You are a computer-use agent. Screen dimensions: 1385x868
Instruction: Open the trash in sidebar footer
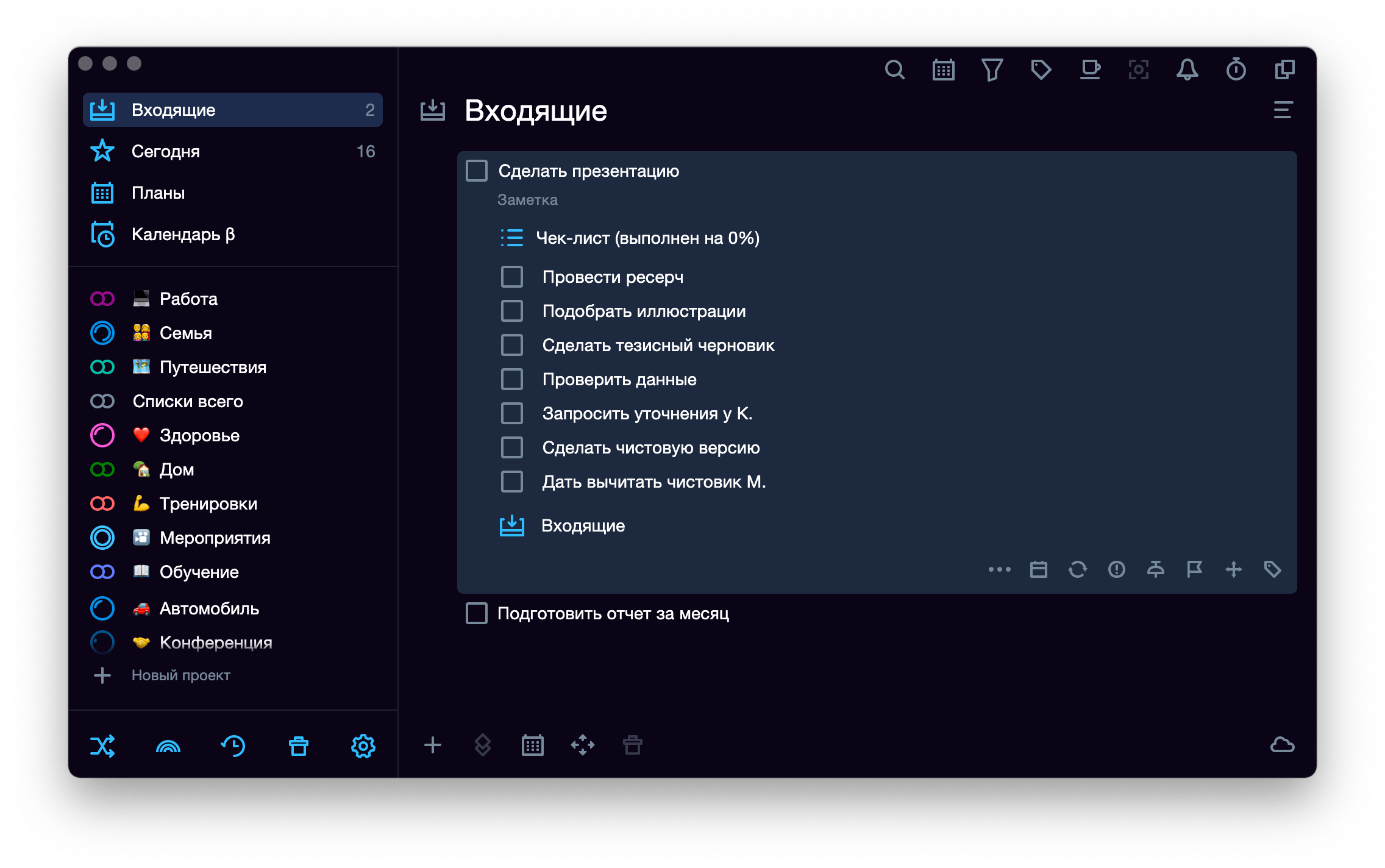pyautogui.click(x=298, y=746)
